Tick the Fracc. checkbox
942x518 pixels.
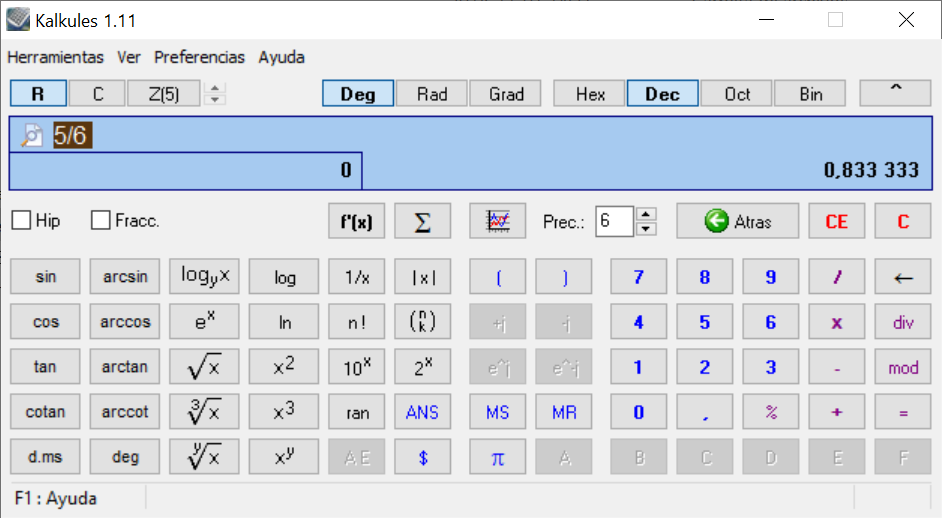tap(101, 221)
